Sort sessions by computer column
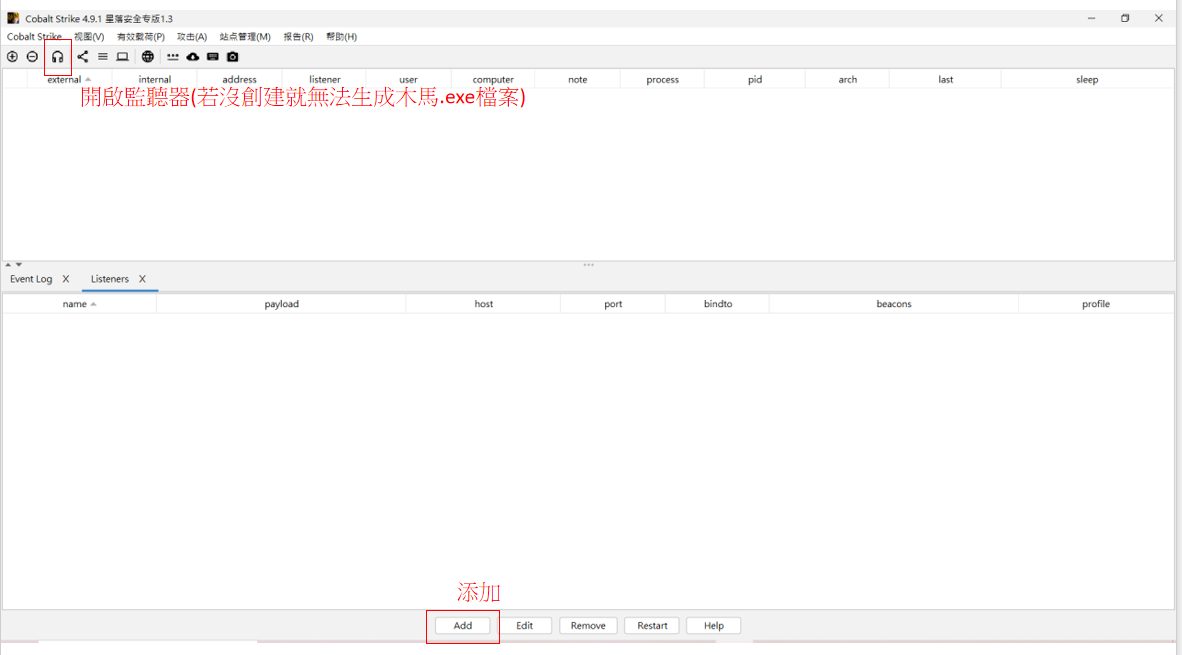 click(493, 79)
